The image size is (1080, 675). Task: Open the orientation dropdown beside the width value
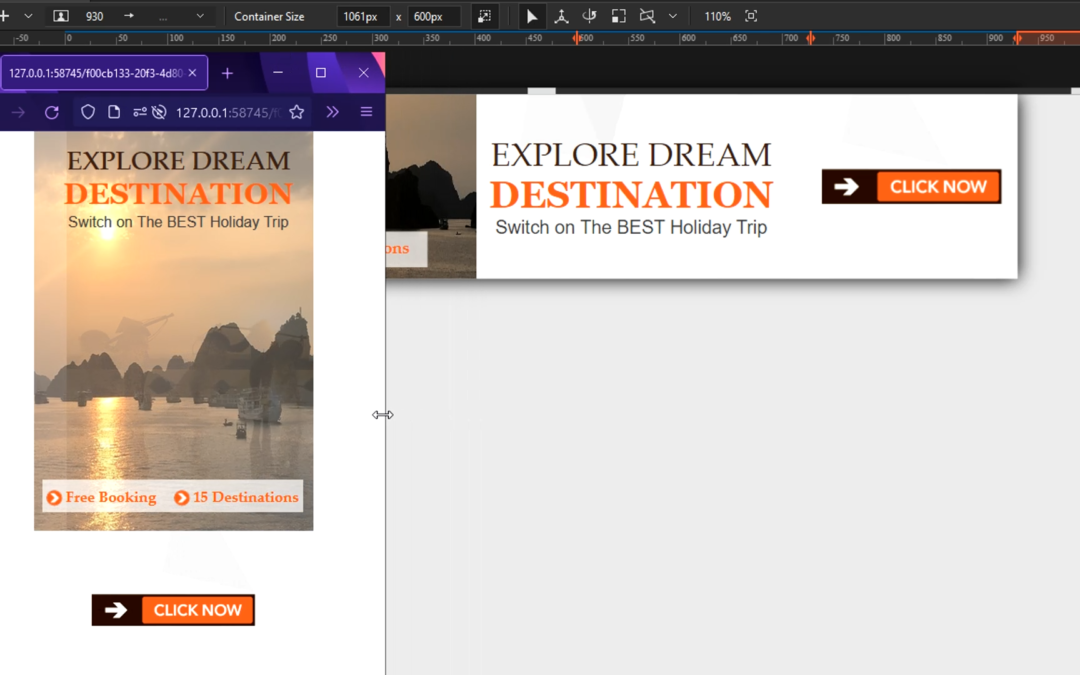pyautogui.click(x=199, y=15)
